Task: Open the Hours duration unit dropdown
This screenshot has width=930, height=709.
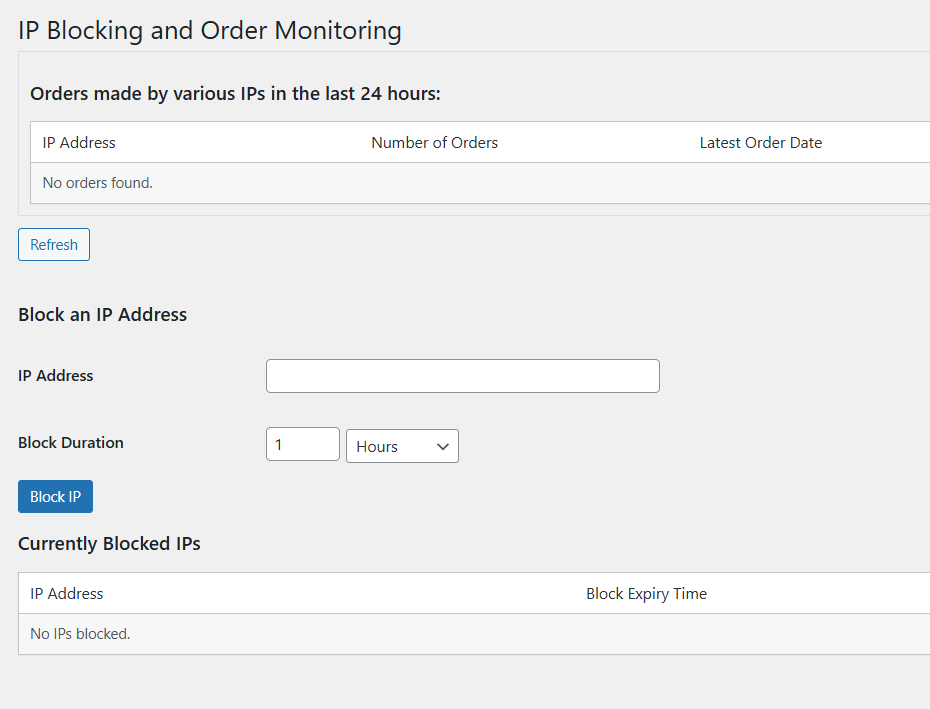Action: pos(402,446)
